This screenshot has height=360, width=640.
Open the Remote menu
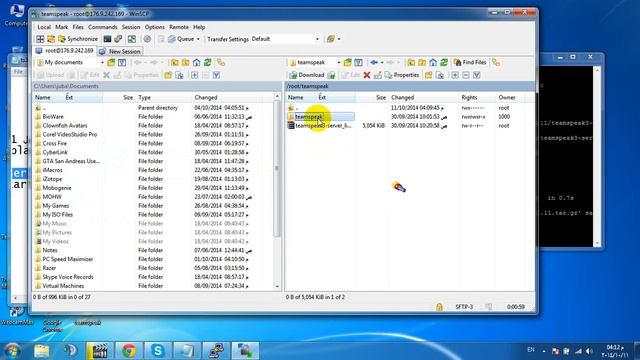tap(179, 27)
